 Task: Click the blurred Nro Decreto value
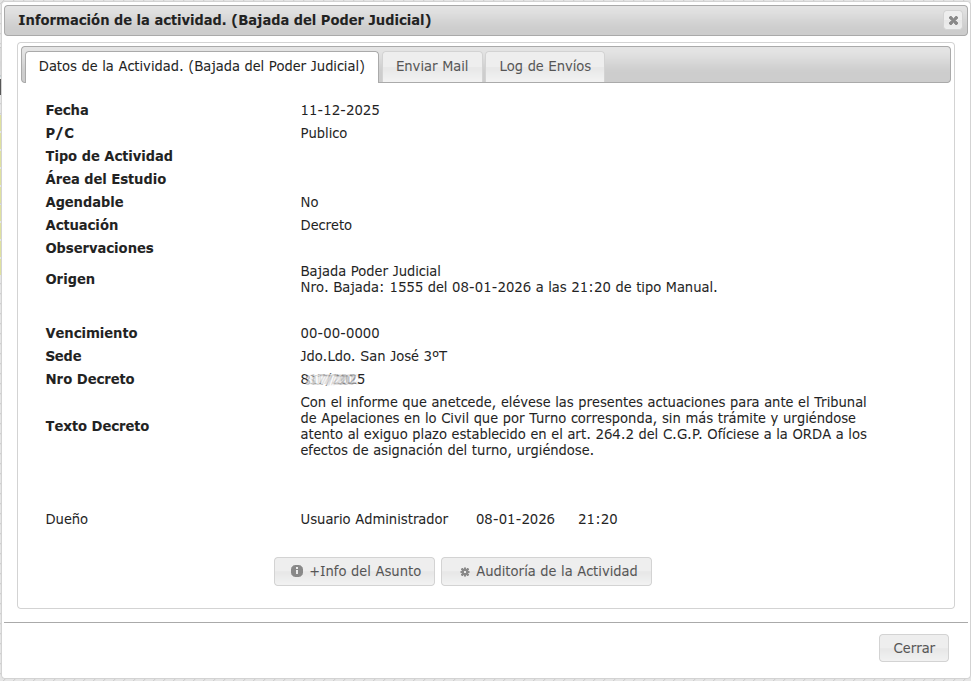(333, 380)
